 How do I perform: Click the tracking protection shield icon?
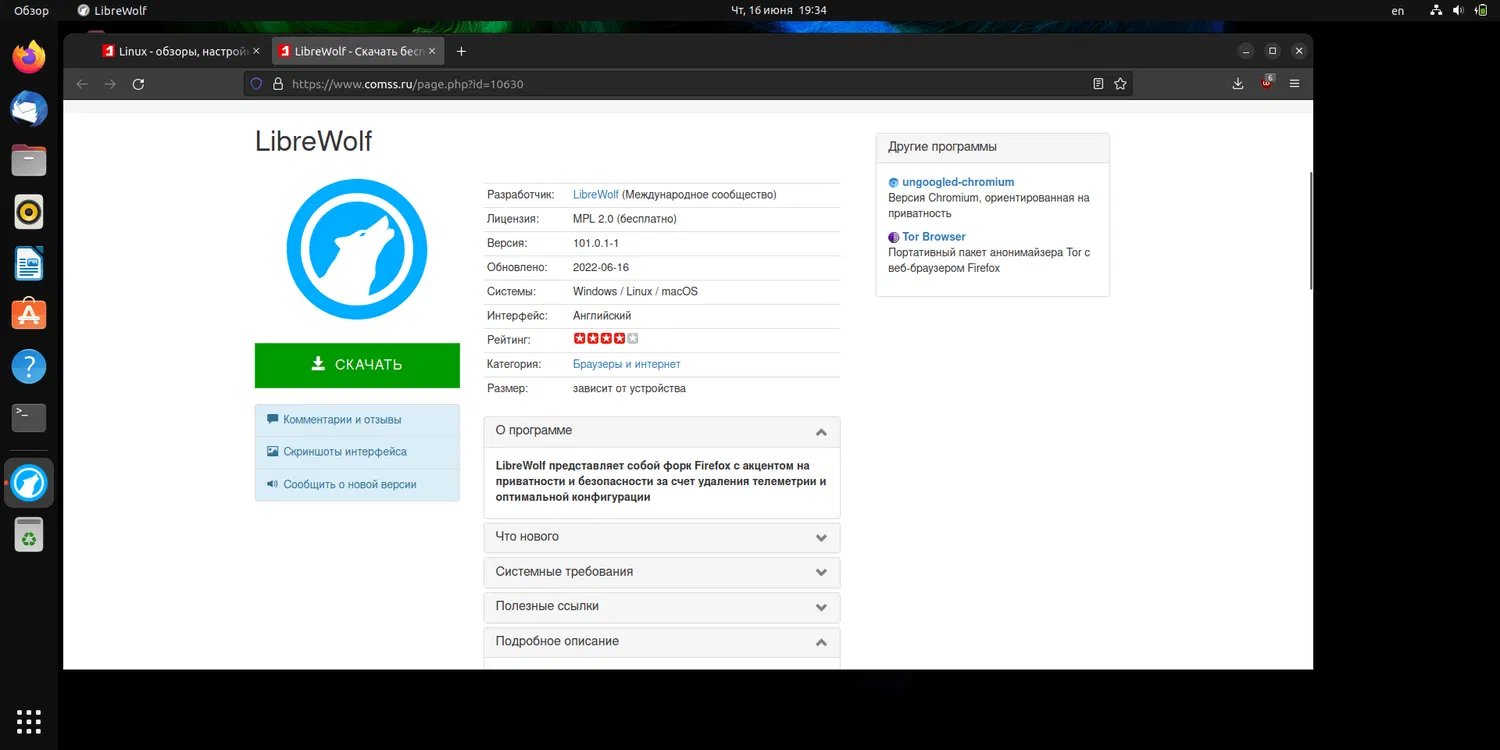[257, 84]
